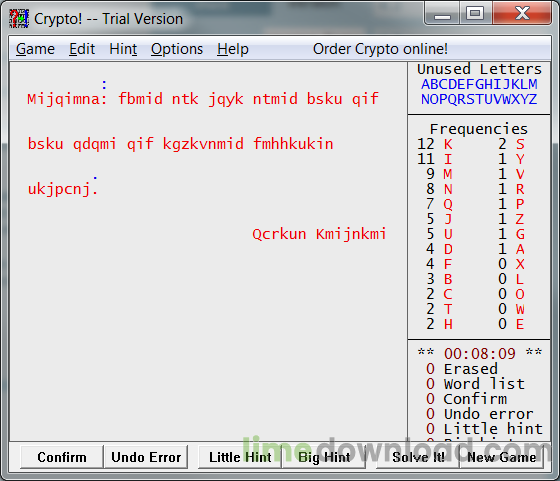Open the Edit menu

(82, 49)
